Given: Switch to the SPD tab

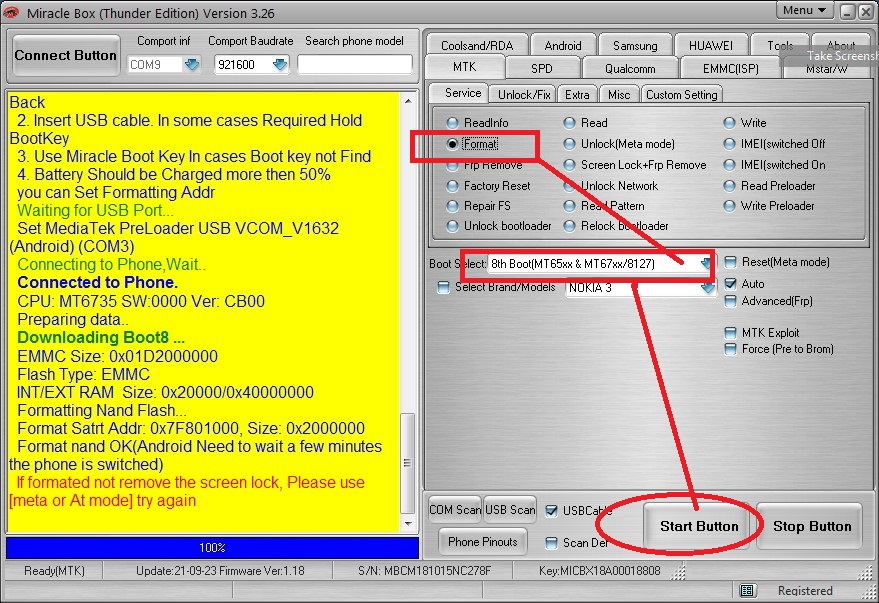Looking at the screenshot, I should coord(542,68).
